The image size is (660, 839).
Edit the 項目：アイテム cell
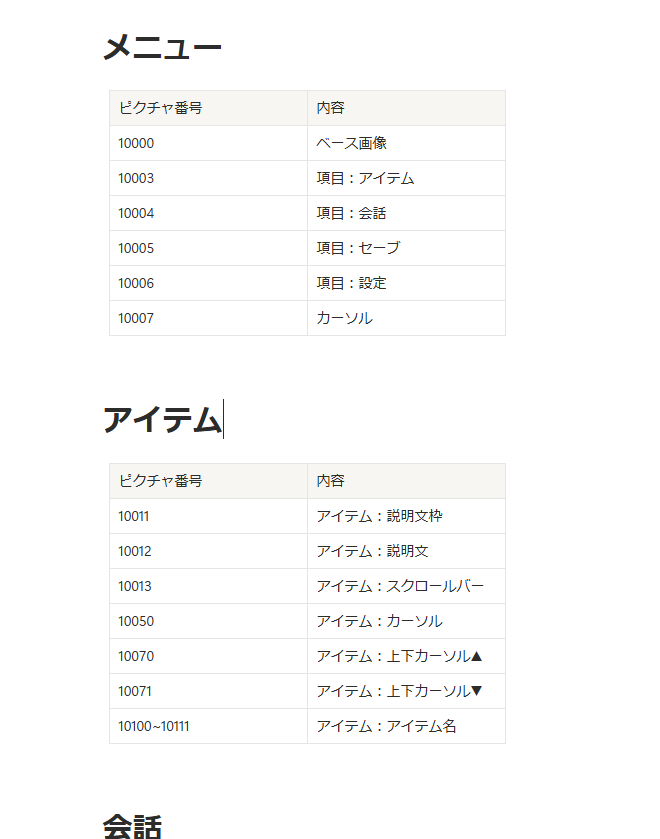click(406, 178)
